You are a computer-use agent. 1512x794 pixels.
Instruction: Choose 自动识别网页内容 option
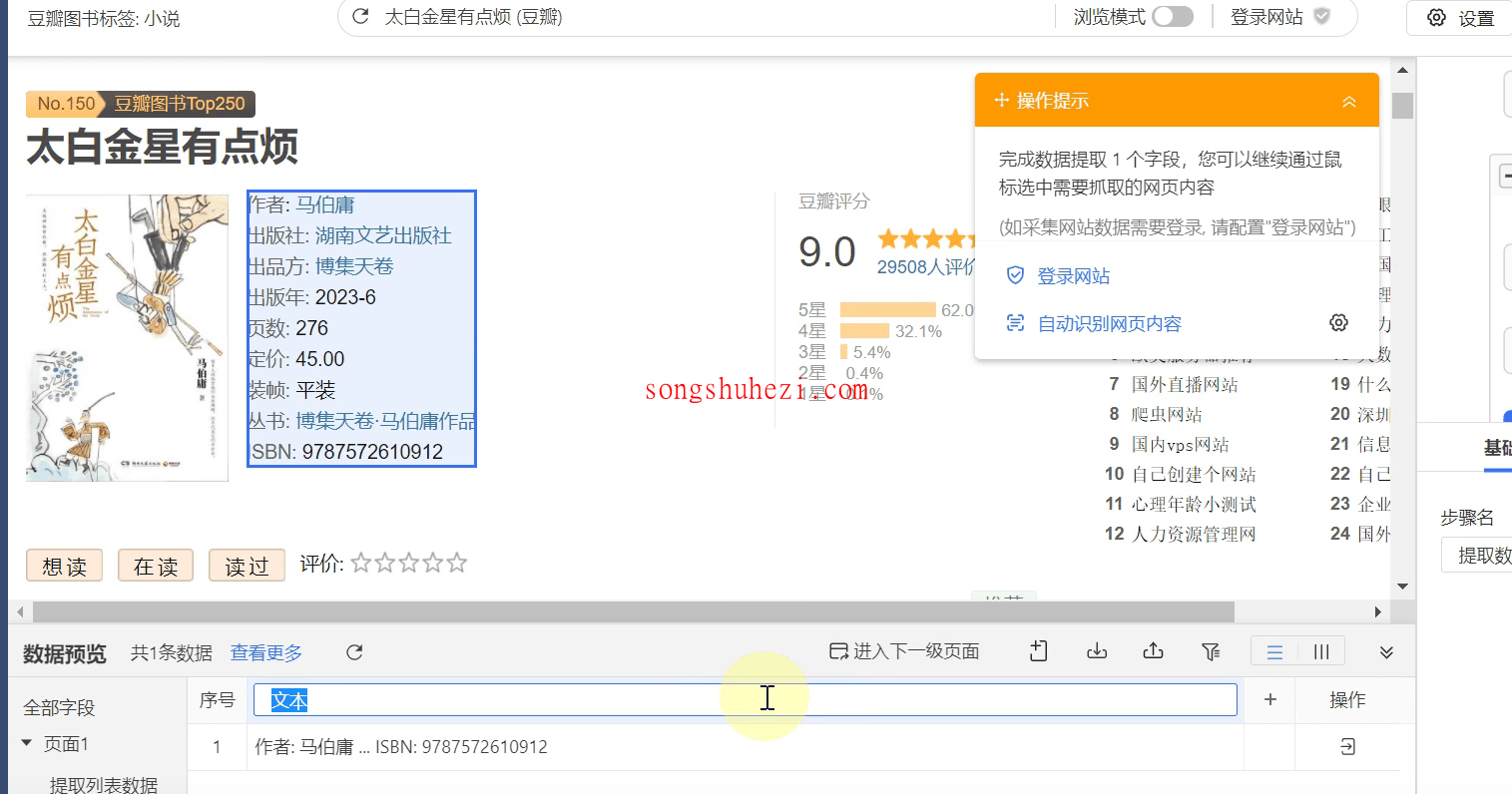point(1110,323)
